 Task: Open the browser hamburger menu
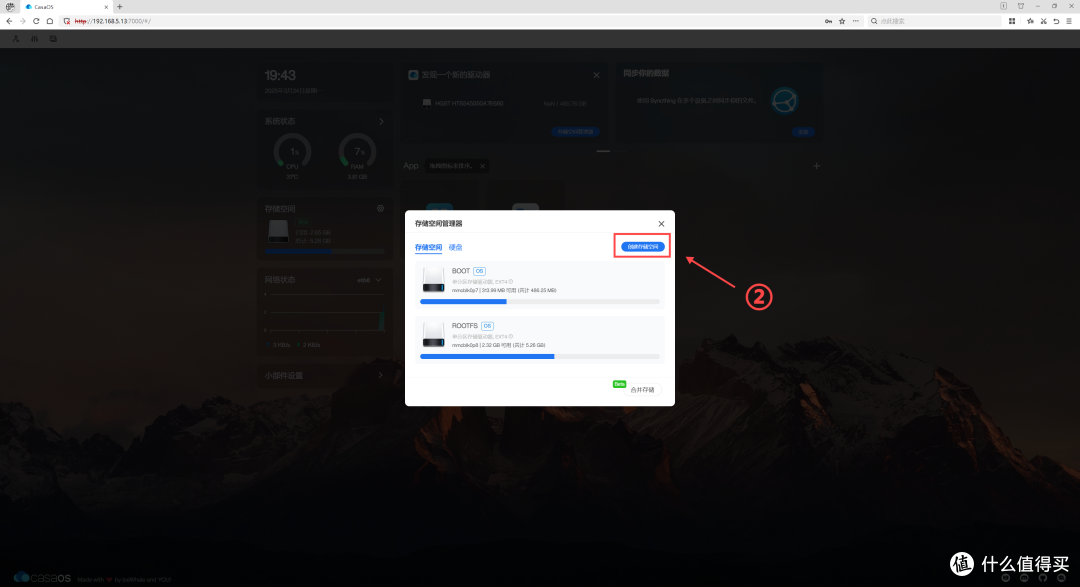click(x=1069, y=21)
